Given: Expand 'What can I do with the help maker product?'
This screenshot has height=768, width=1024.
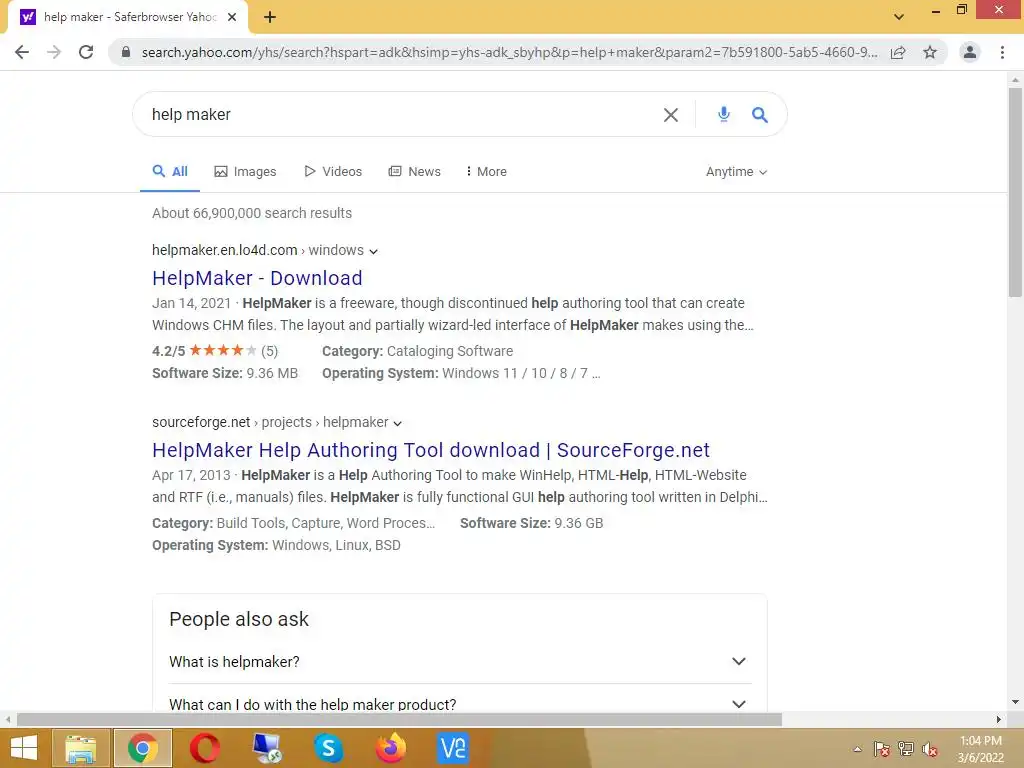Looking at the screenshot, I should click(x=460, y=704).
